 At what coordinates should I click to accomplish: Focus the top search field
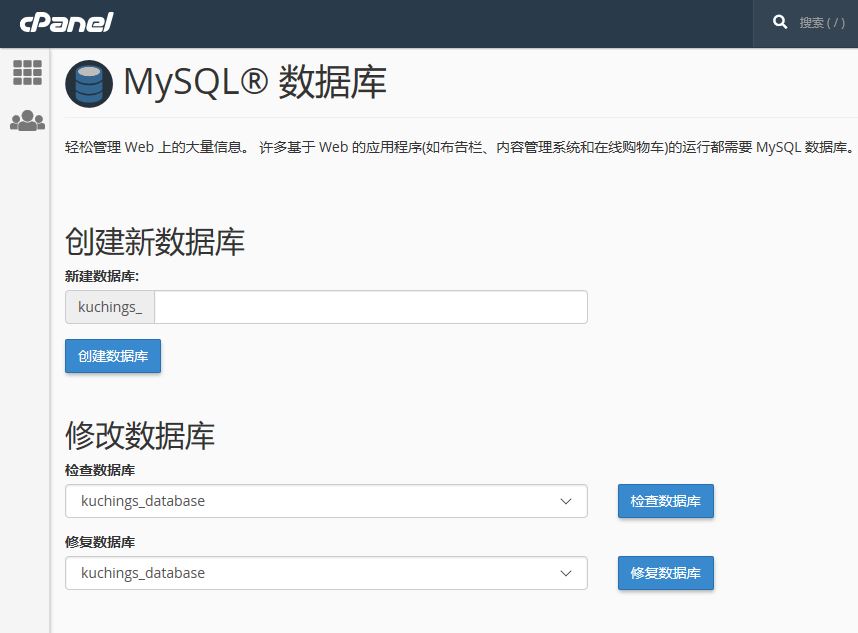tap(822, 22)
